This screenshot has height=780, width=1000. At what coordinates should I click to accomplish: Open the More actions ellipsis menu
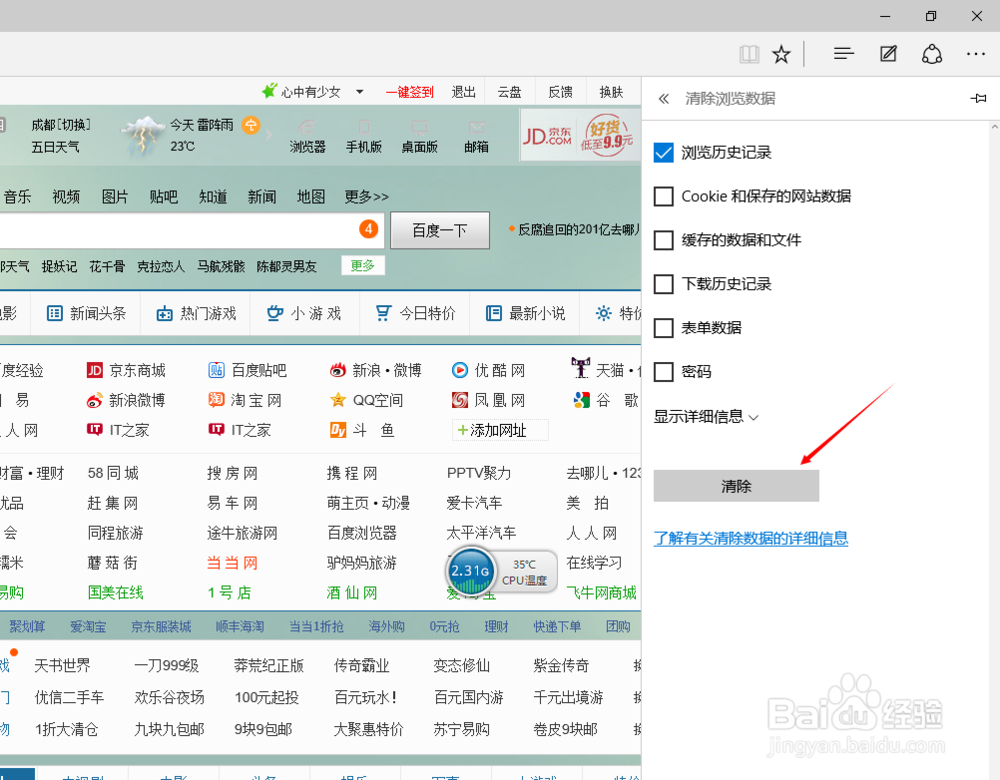click(x=976, y=54)
